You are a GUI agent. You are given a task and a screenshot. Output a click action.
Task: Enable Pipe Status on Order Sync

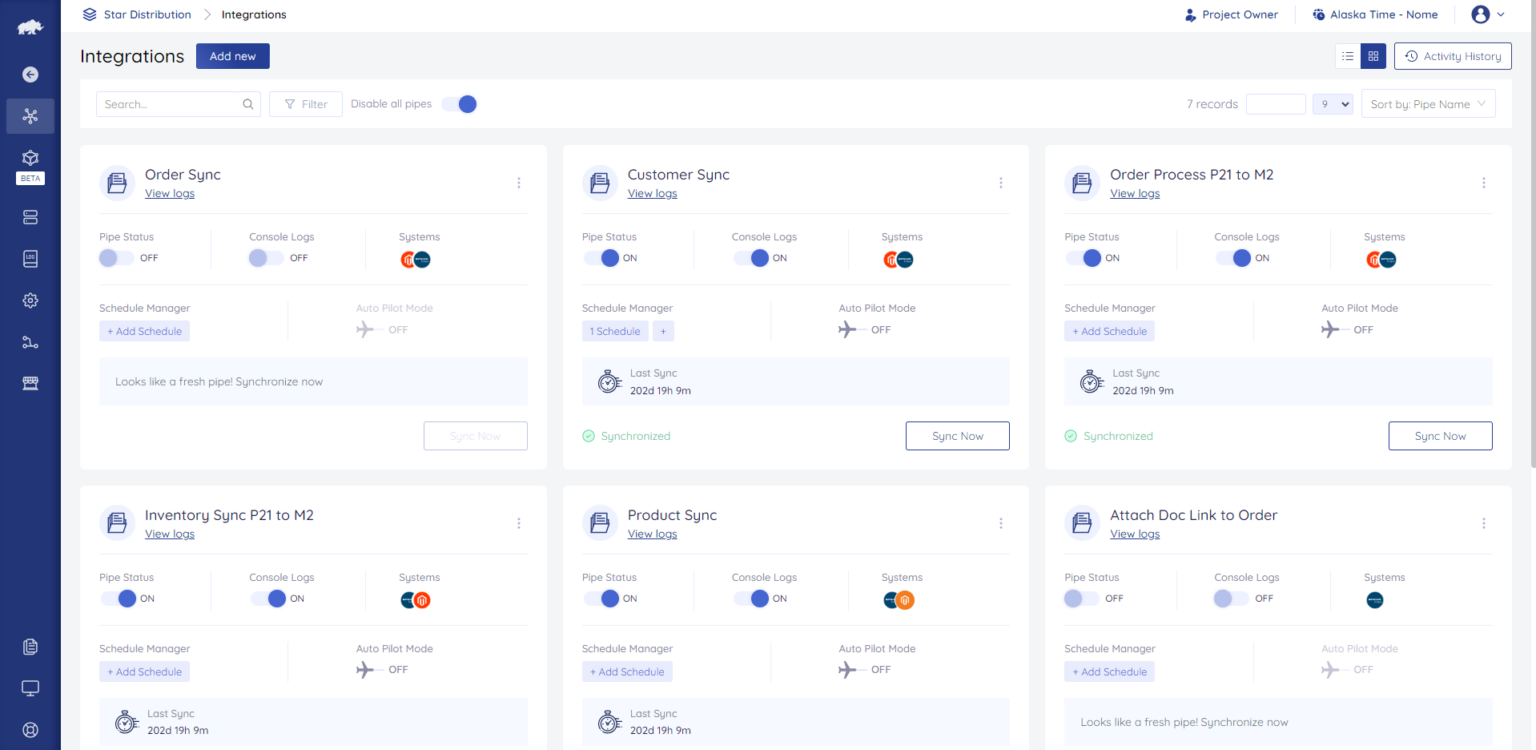(115, 258)
